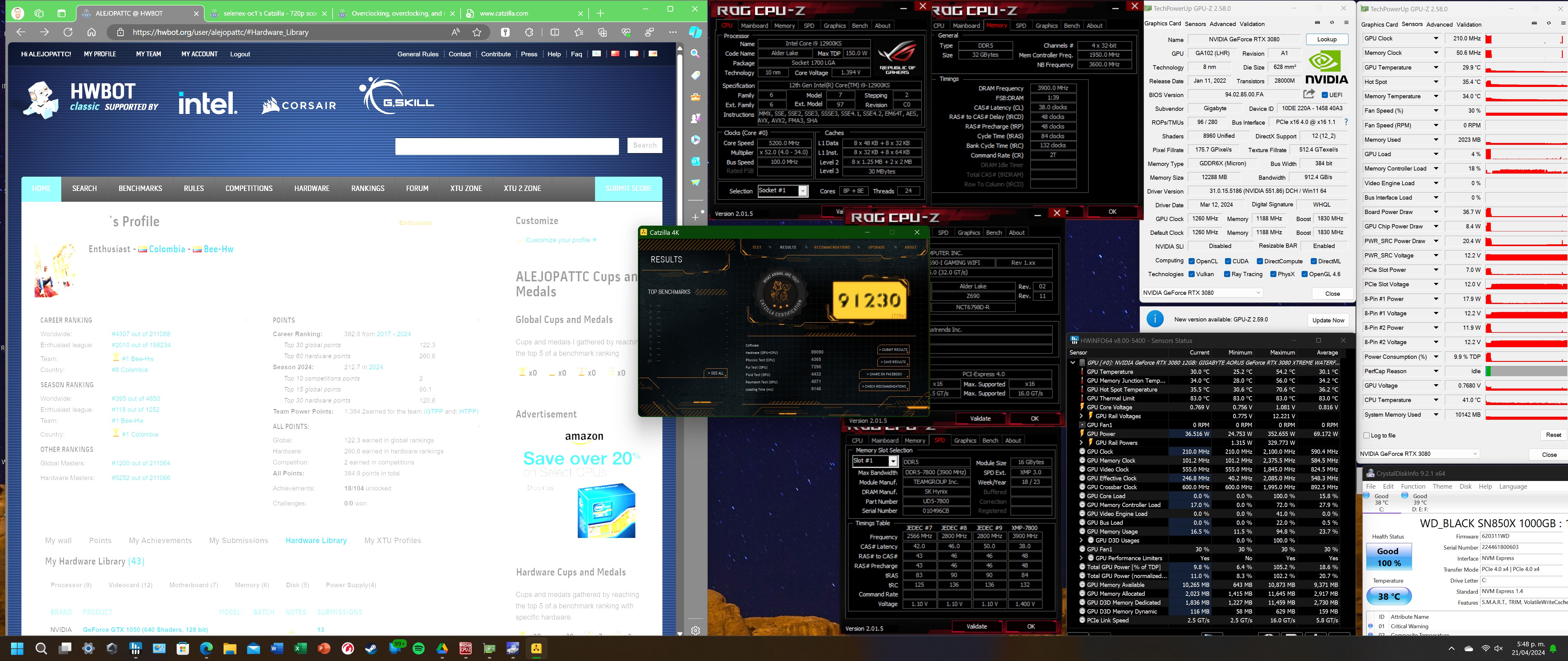Open Edge Copilot sidebar icon

click(695, 32)
